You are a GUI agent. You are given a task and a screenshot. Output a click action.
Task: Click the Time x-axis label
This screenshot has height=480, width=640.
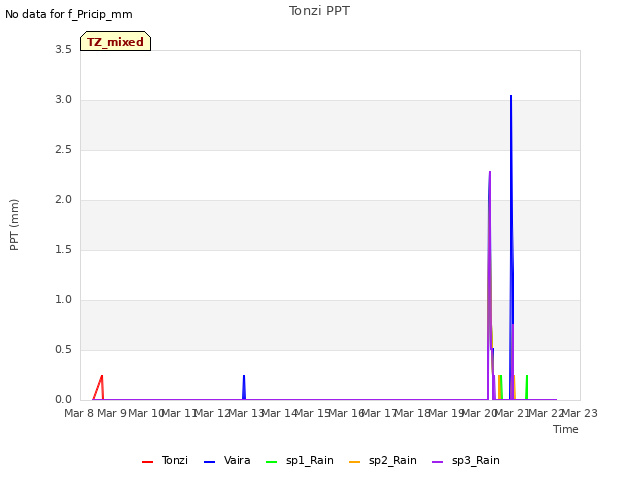[x=566, y=429]
